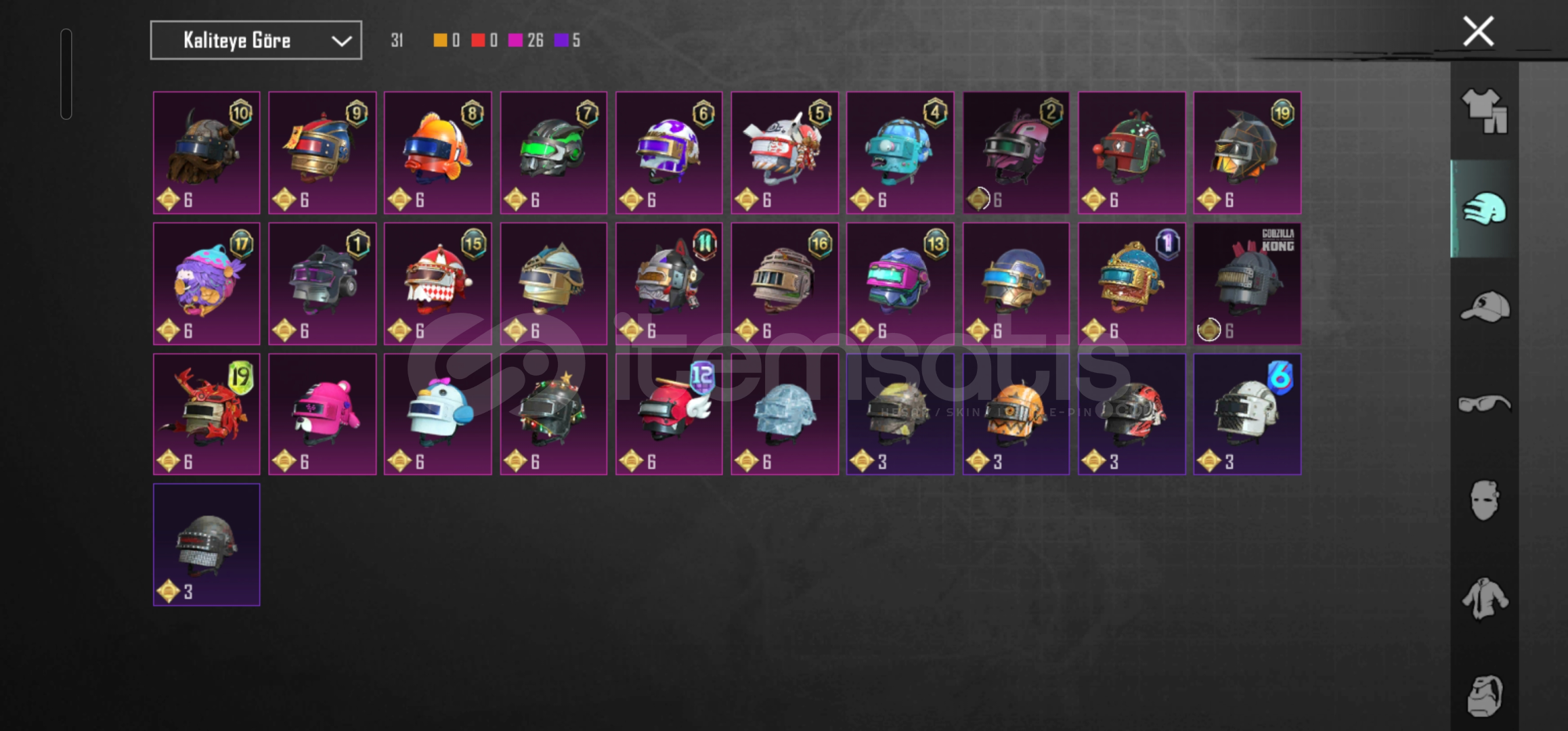This screenshot has width=1568, height=731.
Task: Select the pink bear helmet skin
Action: pos(322,414)
